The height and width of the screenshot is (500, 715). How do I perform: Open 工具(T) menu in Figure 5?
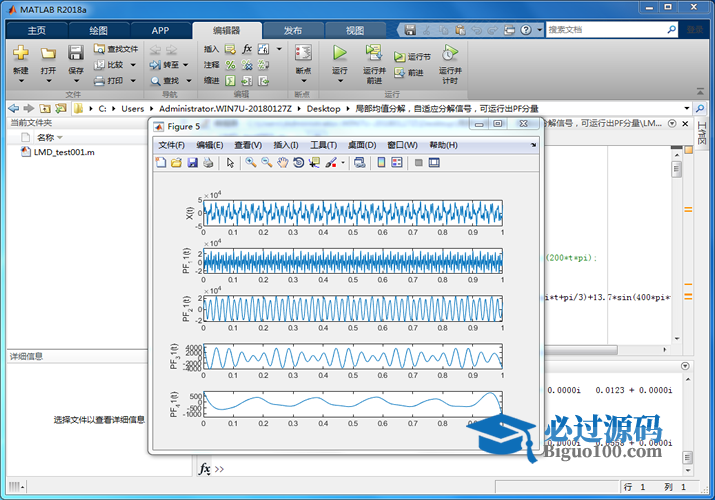coord(323,145)
